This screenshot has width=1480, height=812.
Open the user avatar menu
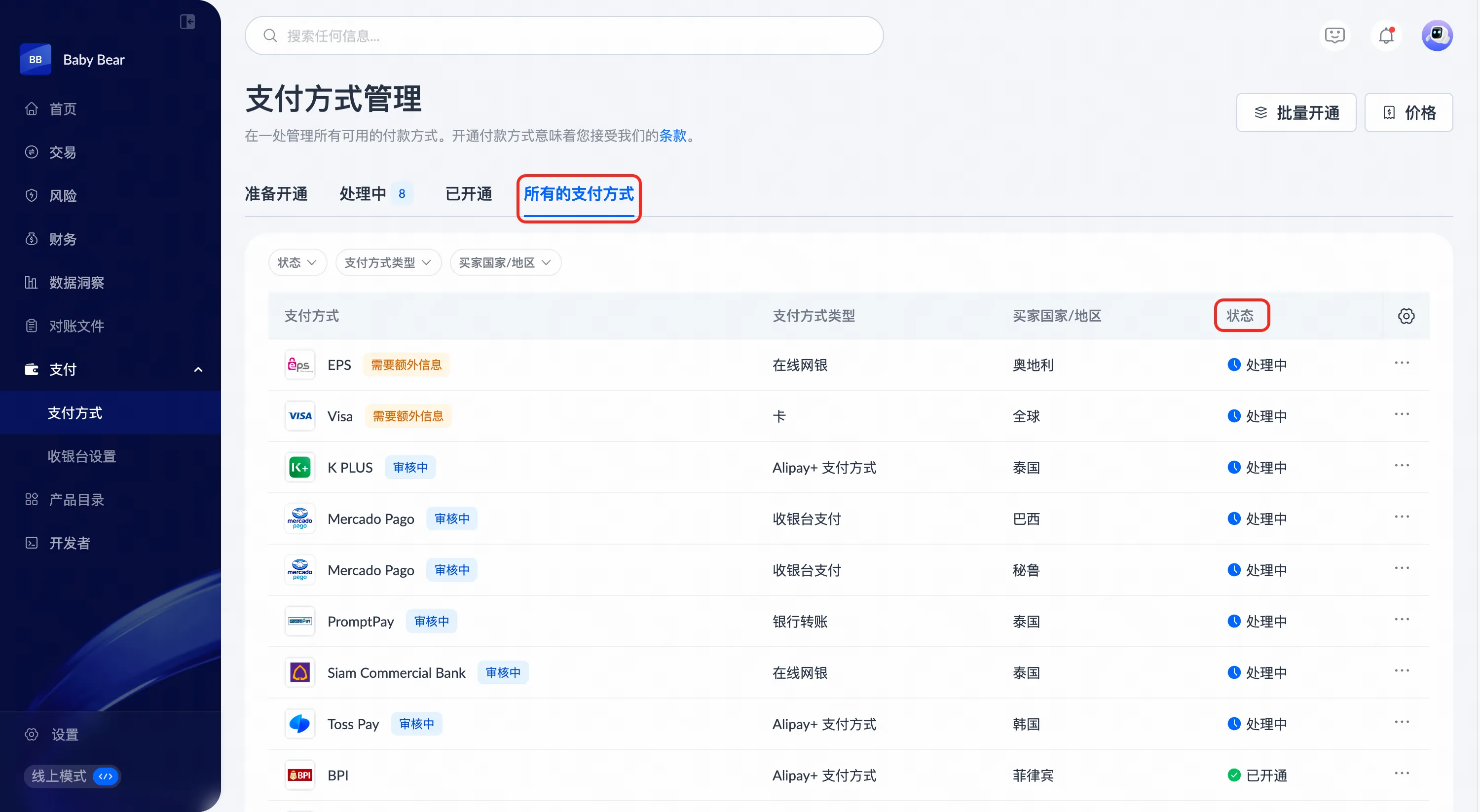[1437, 36]
